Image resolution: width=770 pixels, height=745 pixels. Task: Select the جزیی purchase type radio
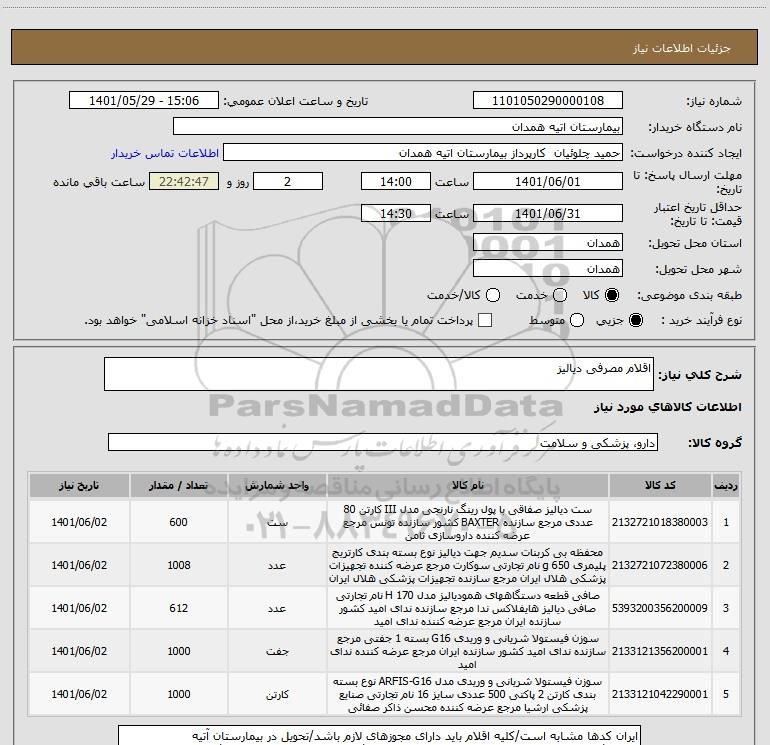(x=635, y=320)
